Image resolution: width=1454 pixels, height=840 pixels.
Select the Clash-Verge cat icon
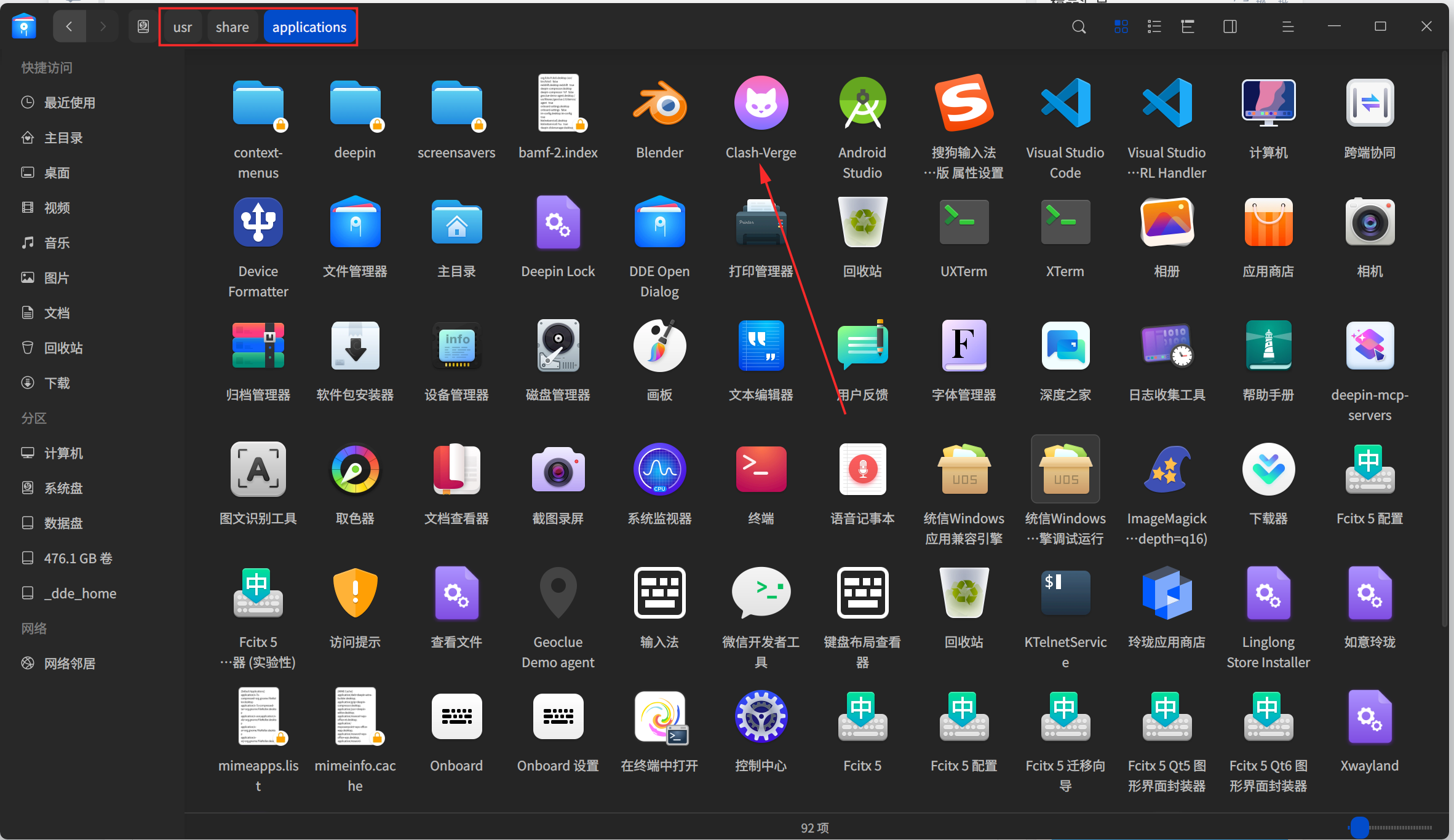tap(761, 103)
